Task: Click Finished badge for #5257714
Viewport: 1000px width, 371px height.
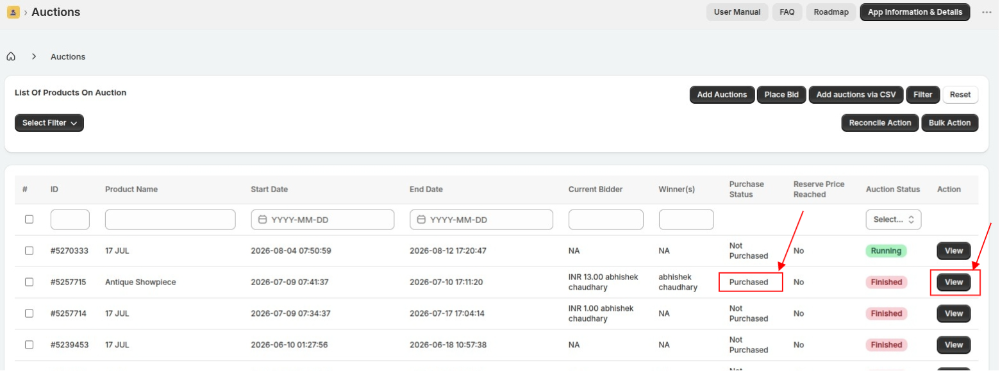Action: coord(886,313)
